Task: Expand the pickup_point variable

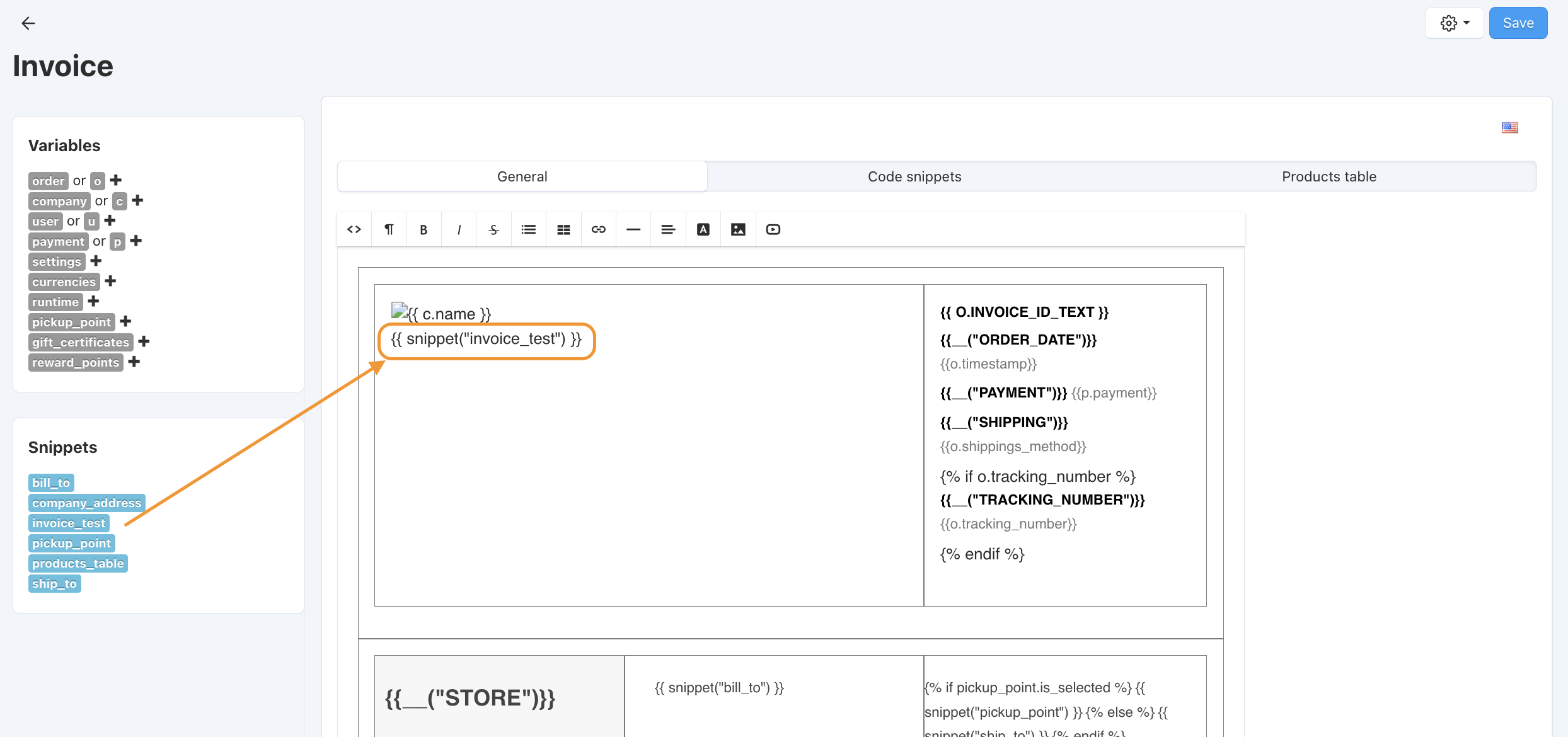Action: pos(125,321)
